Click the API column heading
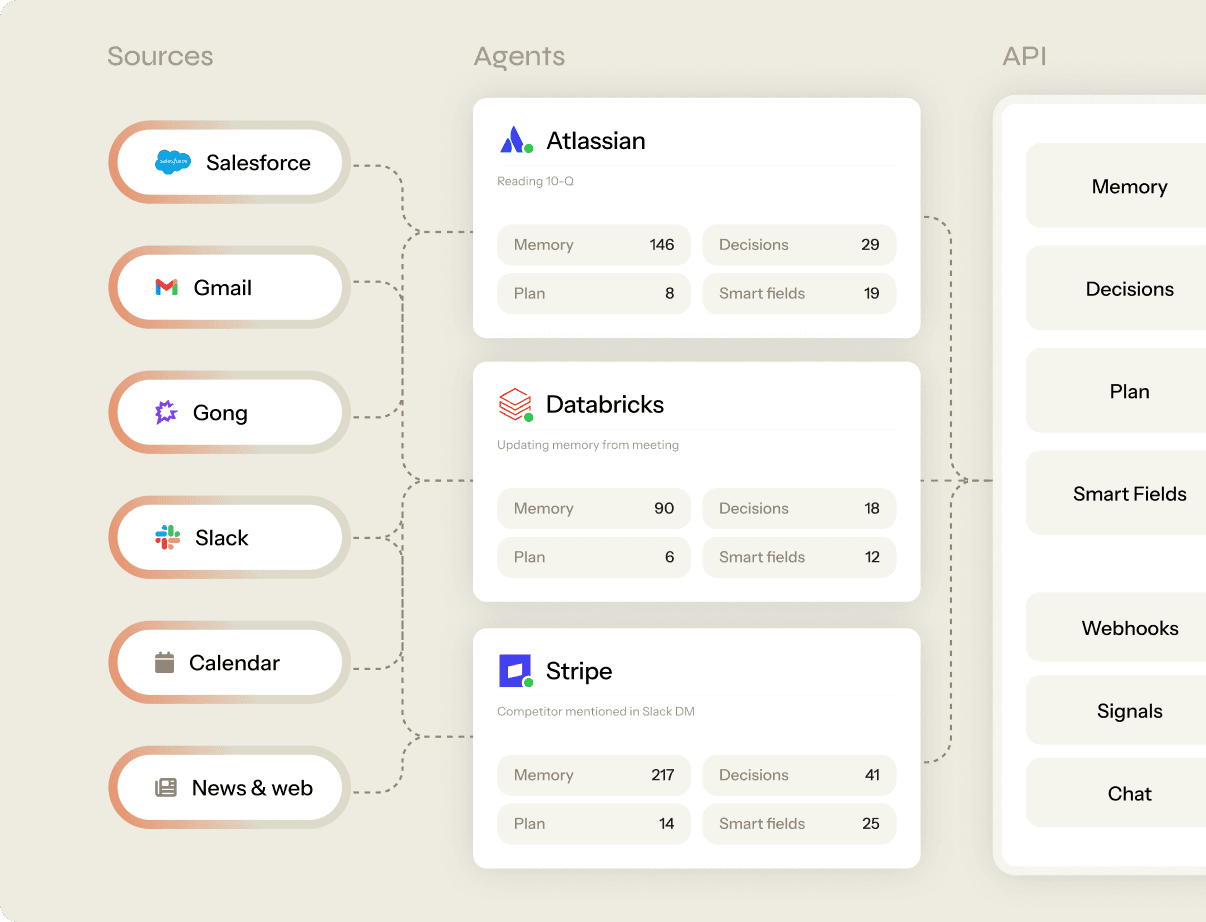Screen dimensions: 1206x922 point(1024,56)
